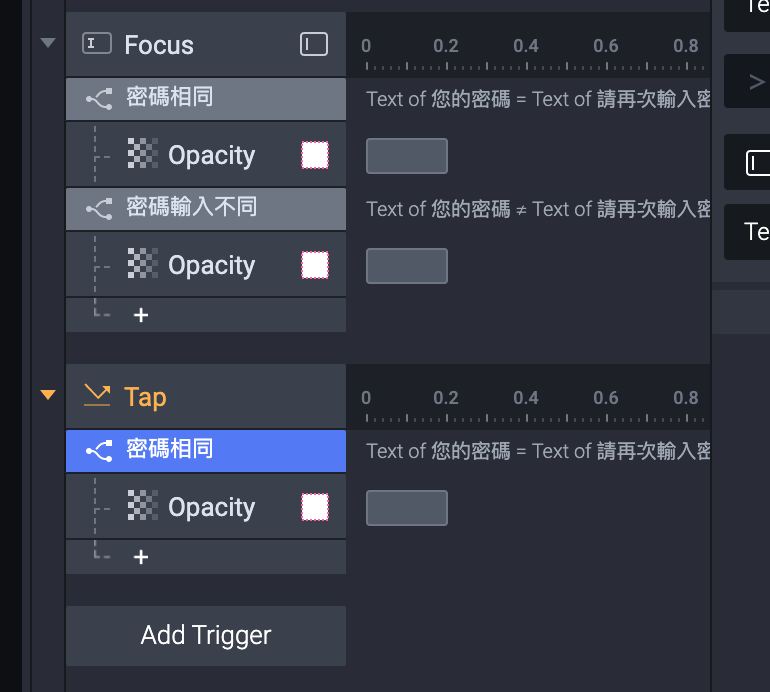Click the Tap trigger arrow icon

[x=97, y=395]
